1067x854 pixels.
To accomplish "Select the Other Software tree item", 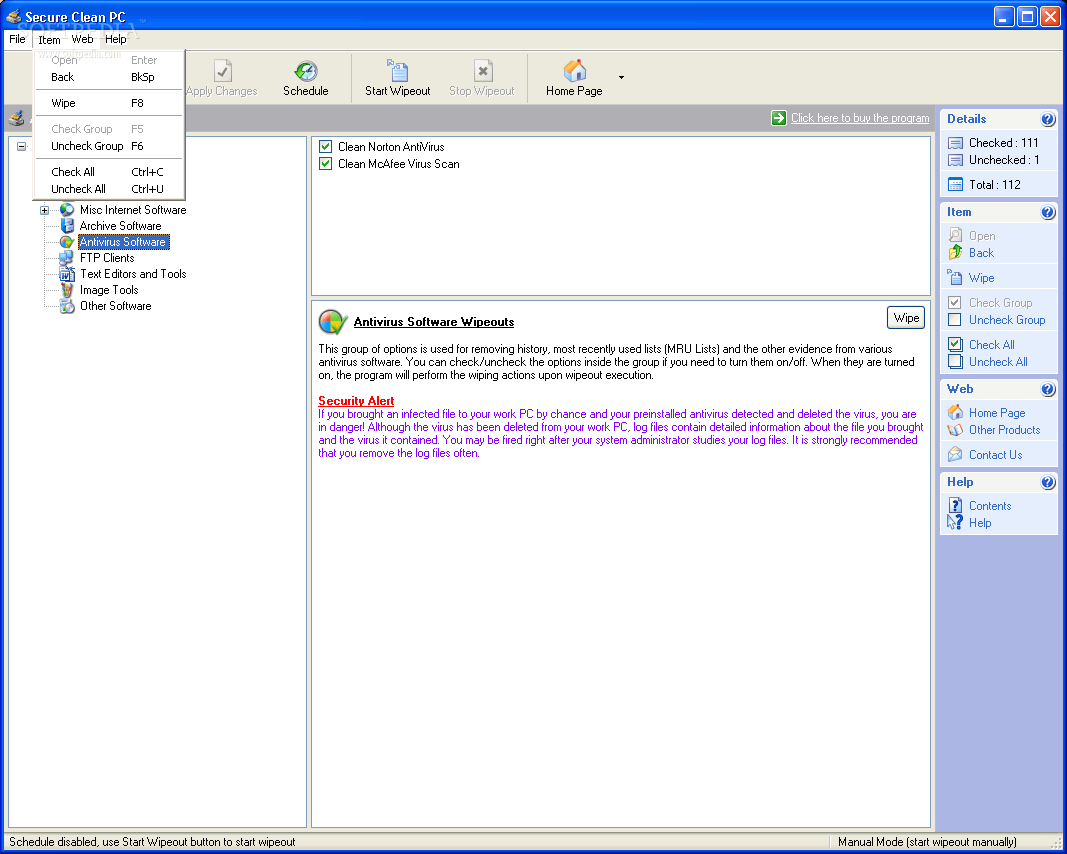I will tap(116, 306).
